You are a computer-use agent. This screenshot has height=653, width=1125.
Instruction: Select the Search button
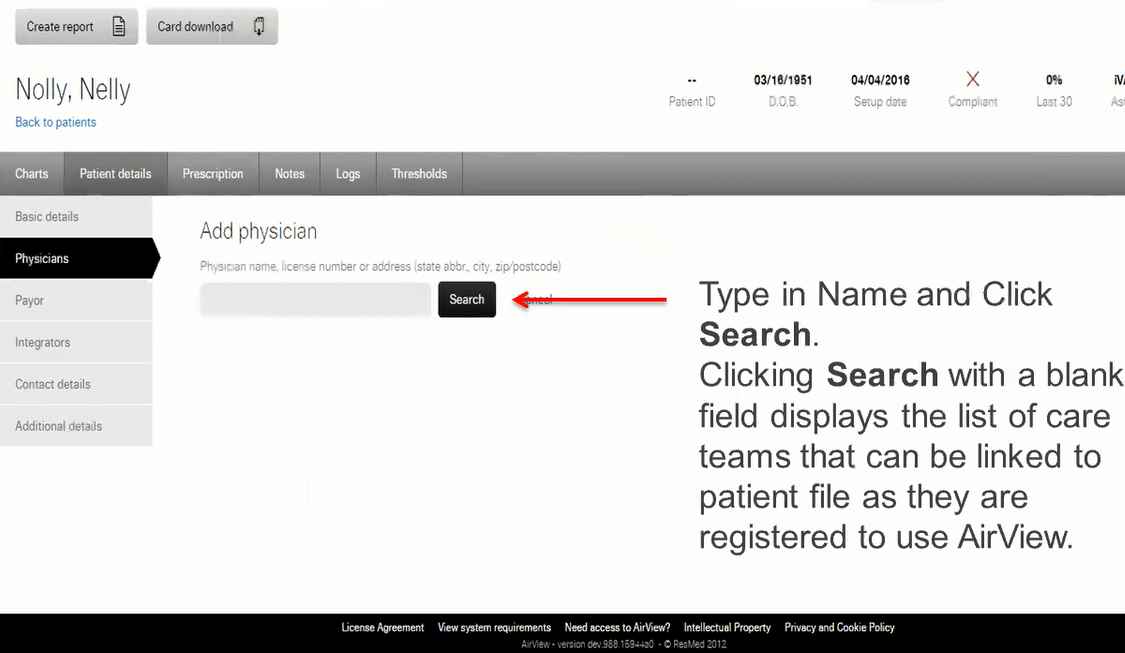coord(466,299)
